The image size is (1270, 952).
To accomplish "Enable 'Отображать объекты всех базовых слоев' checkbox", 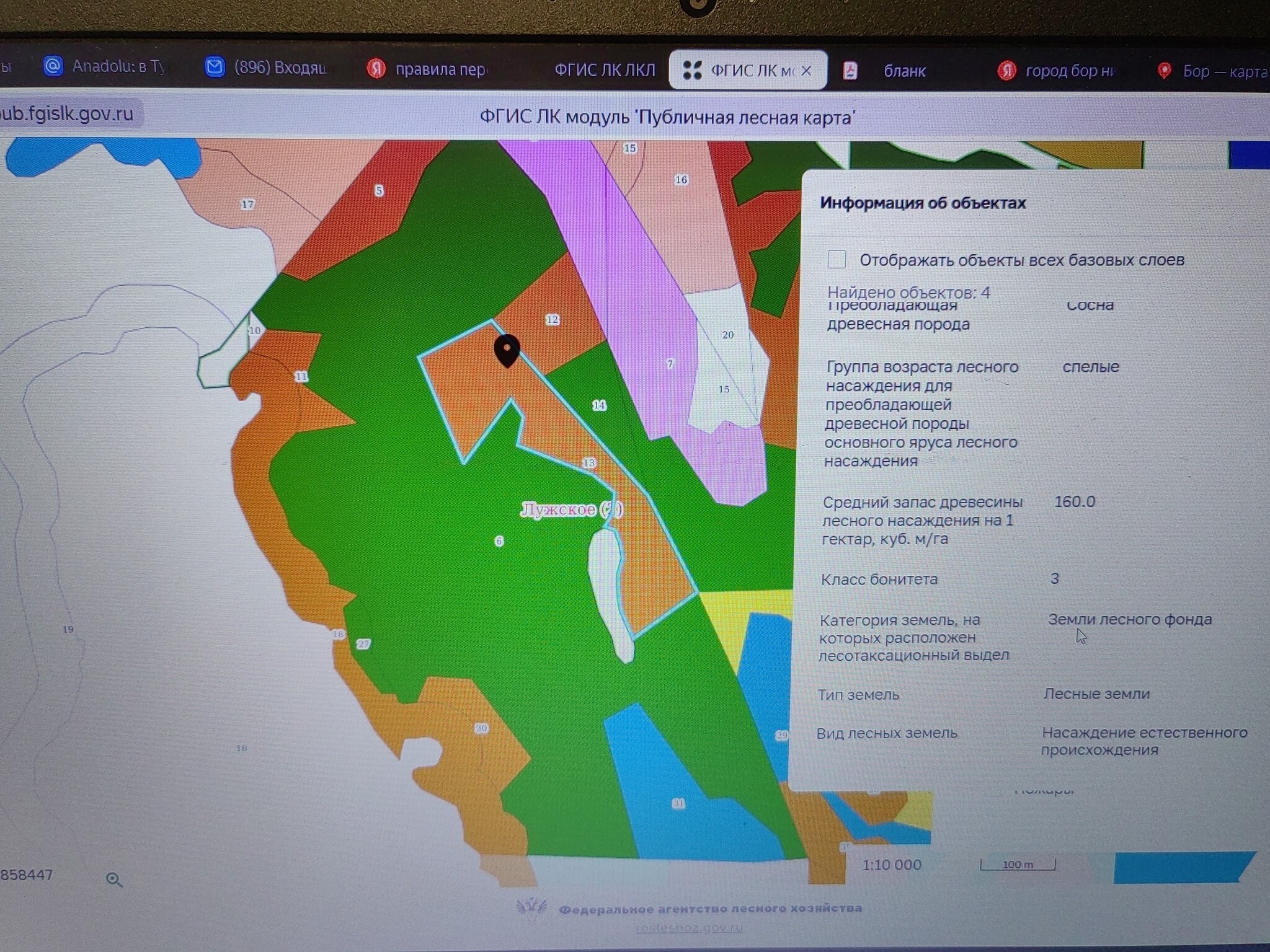I will [x=837, y=259].
